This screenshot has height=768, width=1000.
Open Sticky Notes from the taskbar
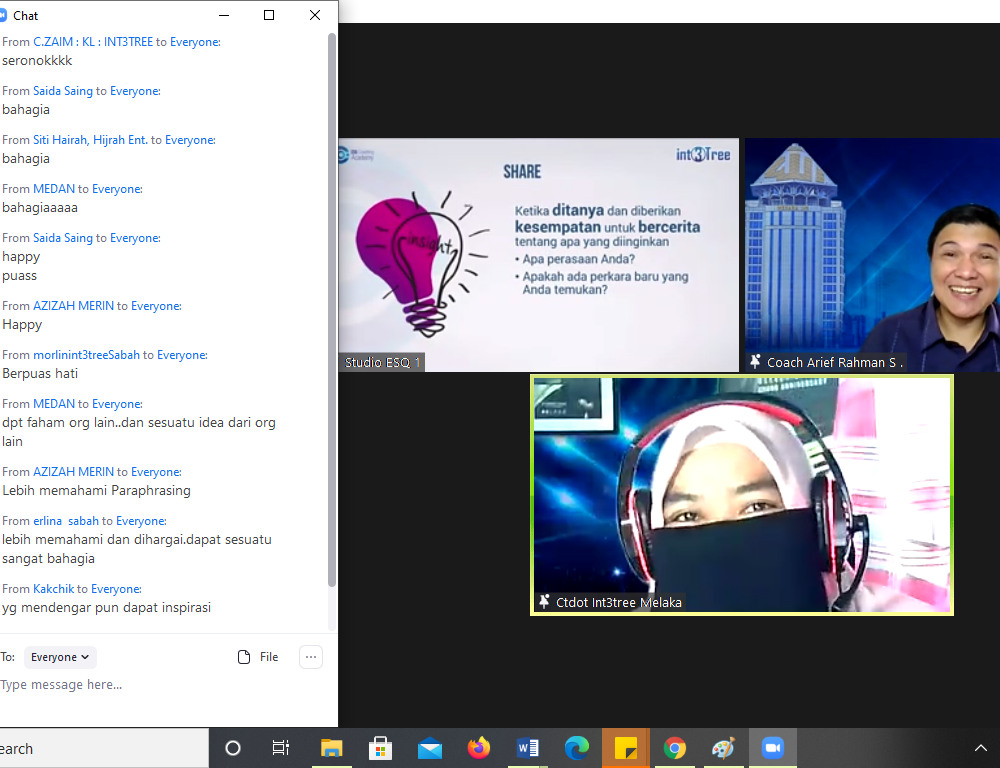626,748
